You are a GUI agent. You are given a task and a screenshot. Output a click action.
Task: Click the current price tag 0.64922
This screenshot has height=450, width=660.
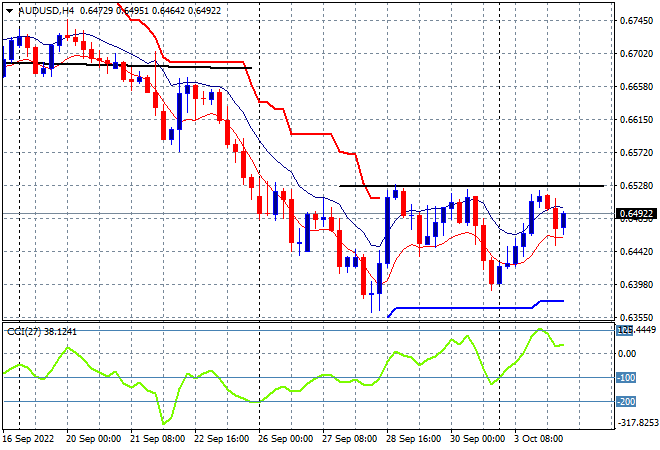[636, 214]
